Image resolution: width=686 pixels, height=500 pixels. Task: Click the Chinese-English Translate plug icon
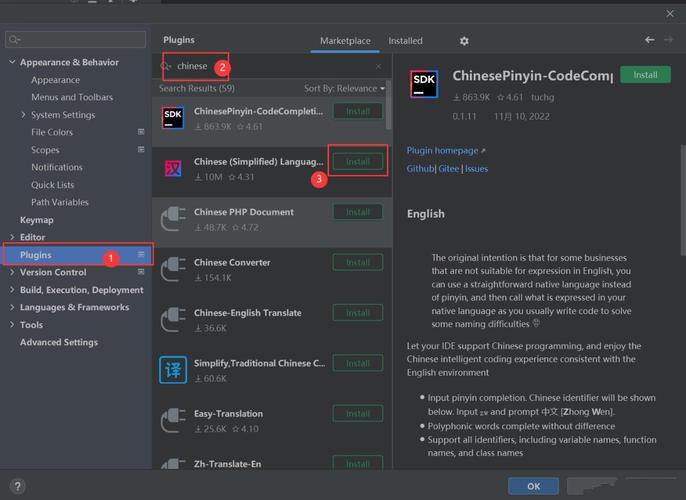coord(173,320)
